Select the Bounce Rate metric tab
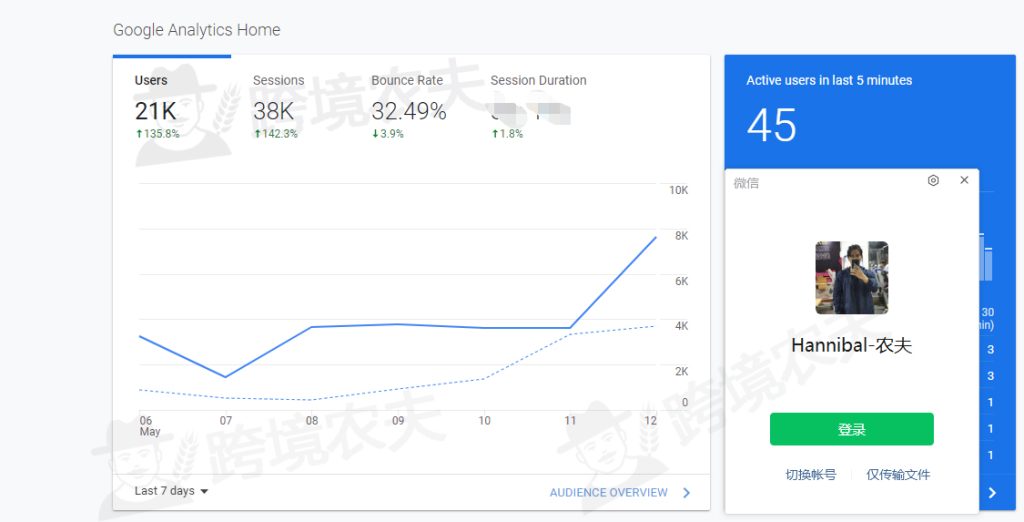Viewport: 1024px width, 522px height. pos(409,106)
